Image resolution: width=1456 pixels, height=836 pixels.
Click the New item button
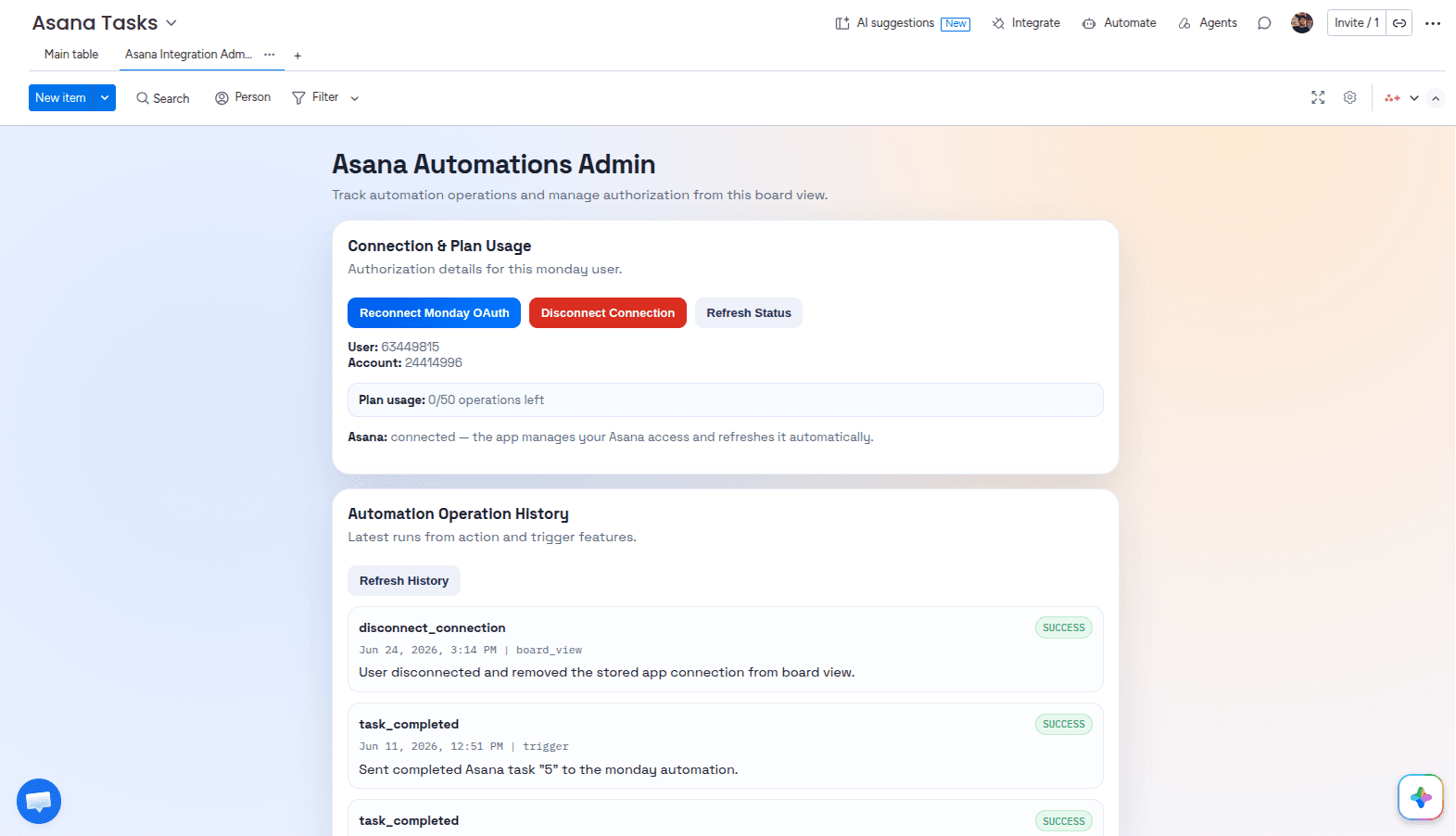tap(61, 97)
